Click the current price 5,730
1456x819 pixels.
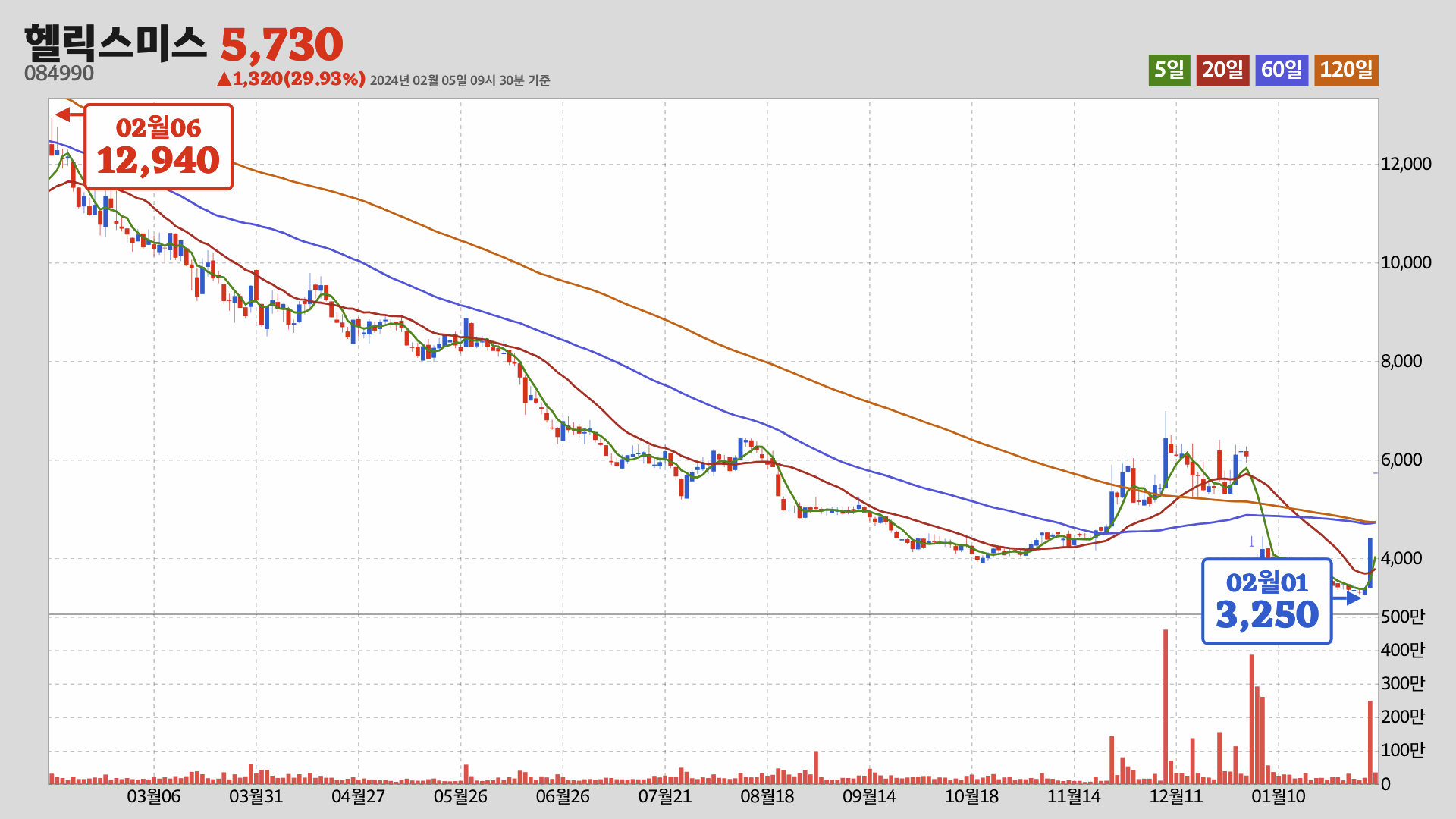click(282, 45)
